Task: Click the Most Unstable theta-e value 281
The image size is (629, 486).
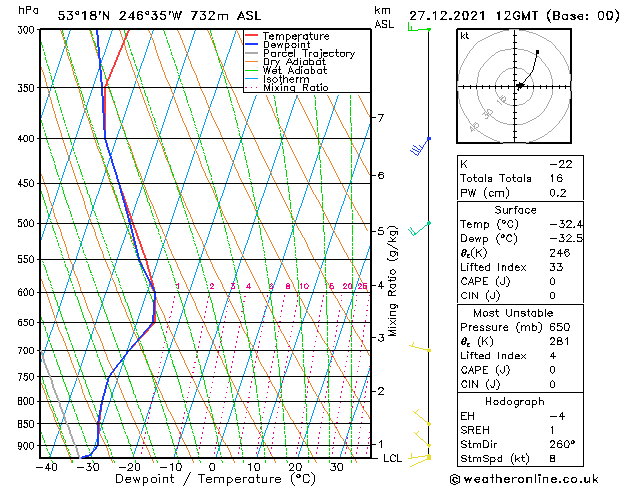Action: coord(560,341)
